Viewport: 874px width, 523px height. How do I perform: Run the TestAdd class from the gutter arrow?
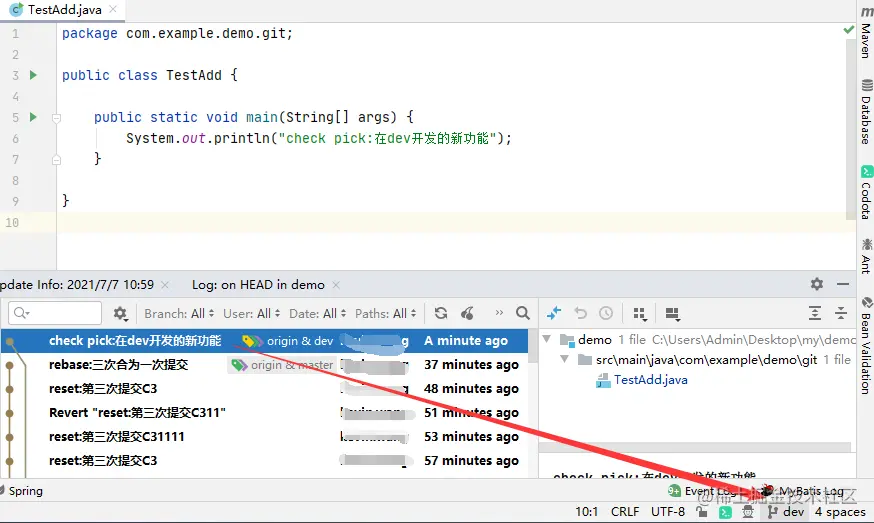coord(33,75)
